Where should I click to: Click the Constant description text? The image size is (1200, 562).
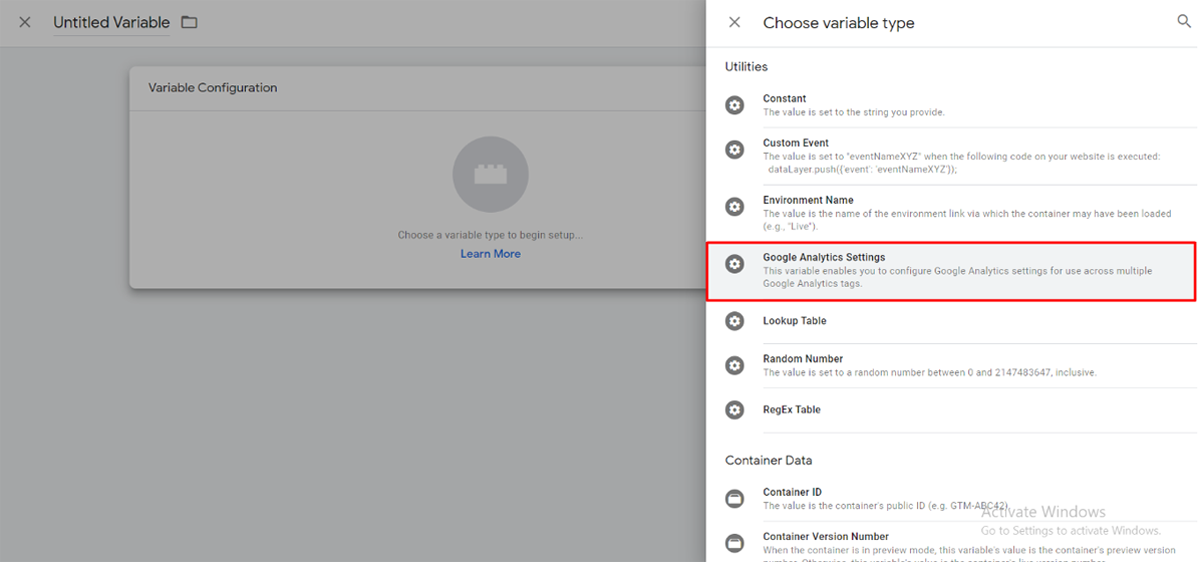pyautogui.click(x=853, y=112)
